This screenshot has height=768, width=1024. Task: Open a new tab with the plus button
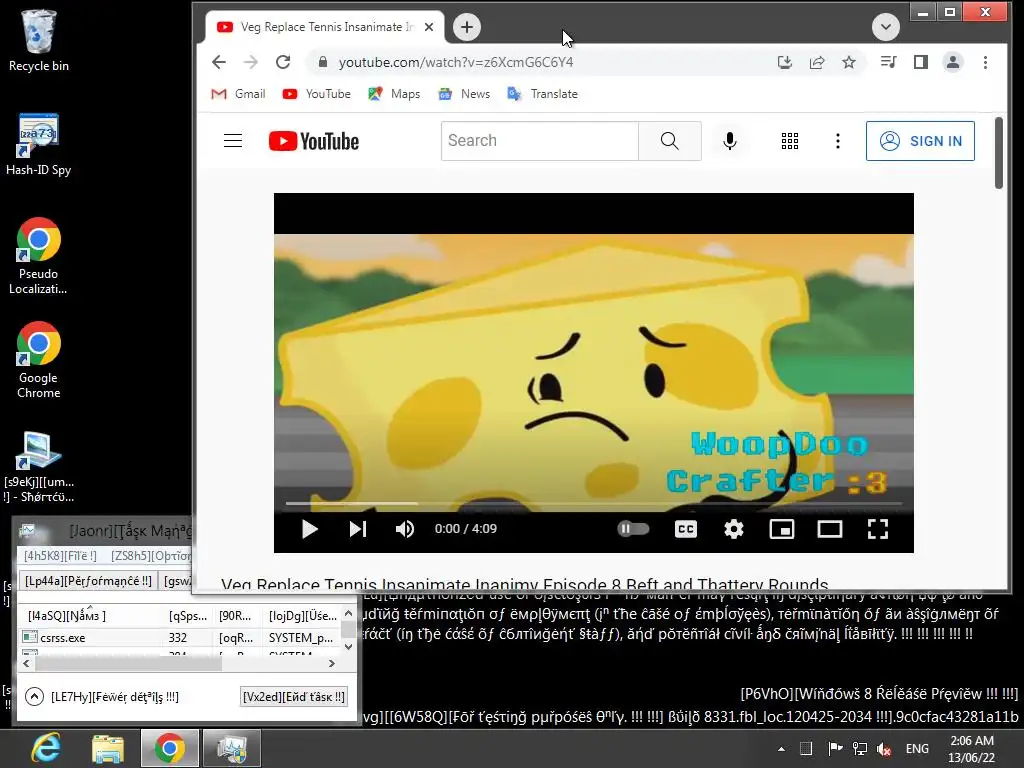[x=466, y=27]
